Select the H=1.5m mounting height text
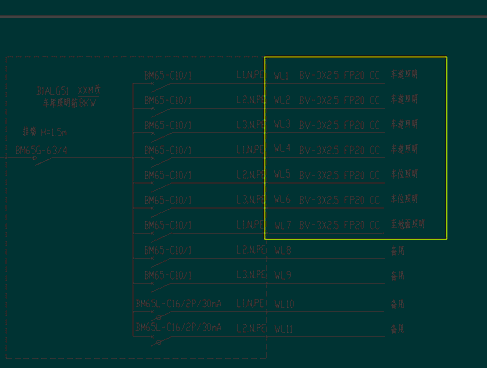 pyautogui.click(x=54, y=133)
